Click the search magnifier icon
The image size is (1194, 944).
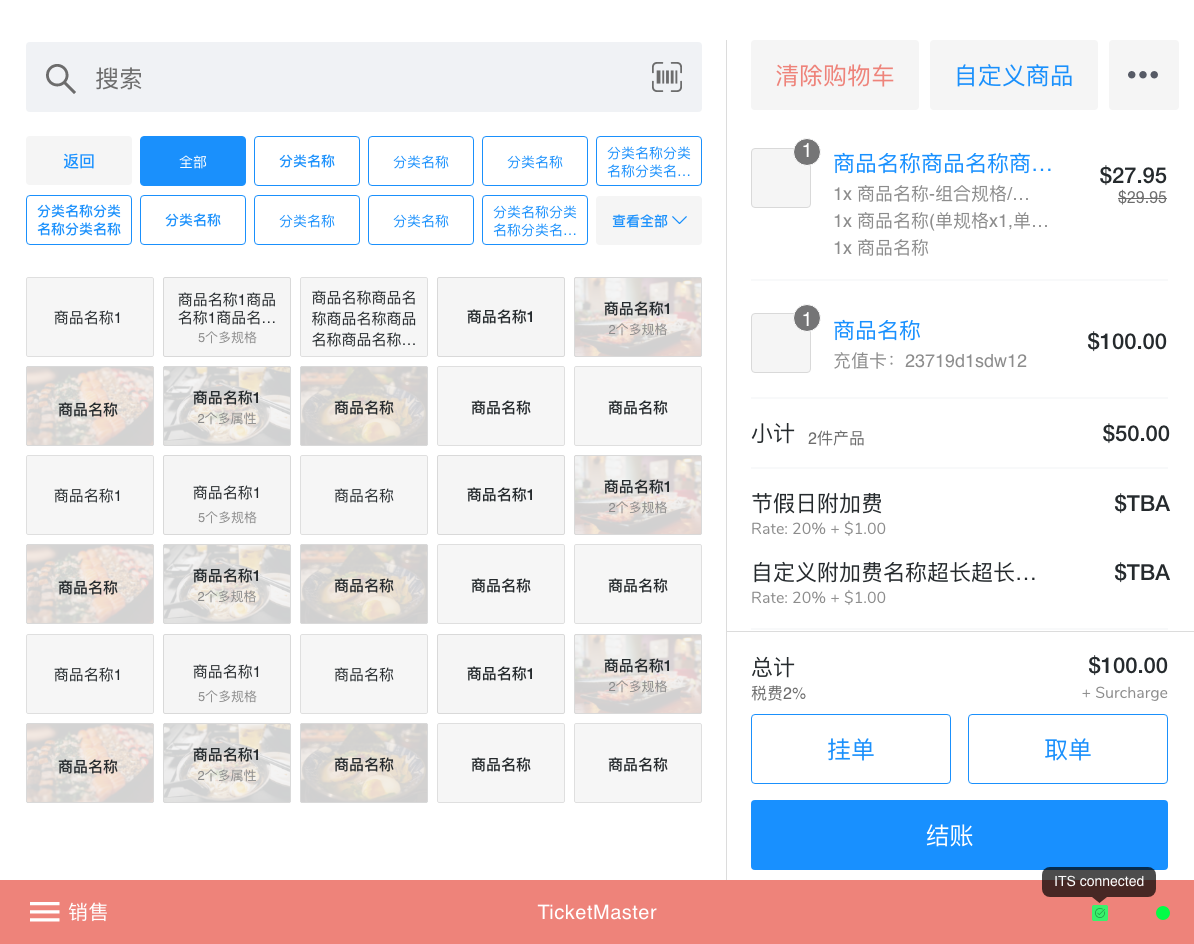[60, 78]
